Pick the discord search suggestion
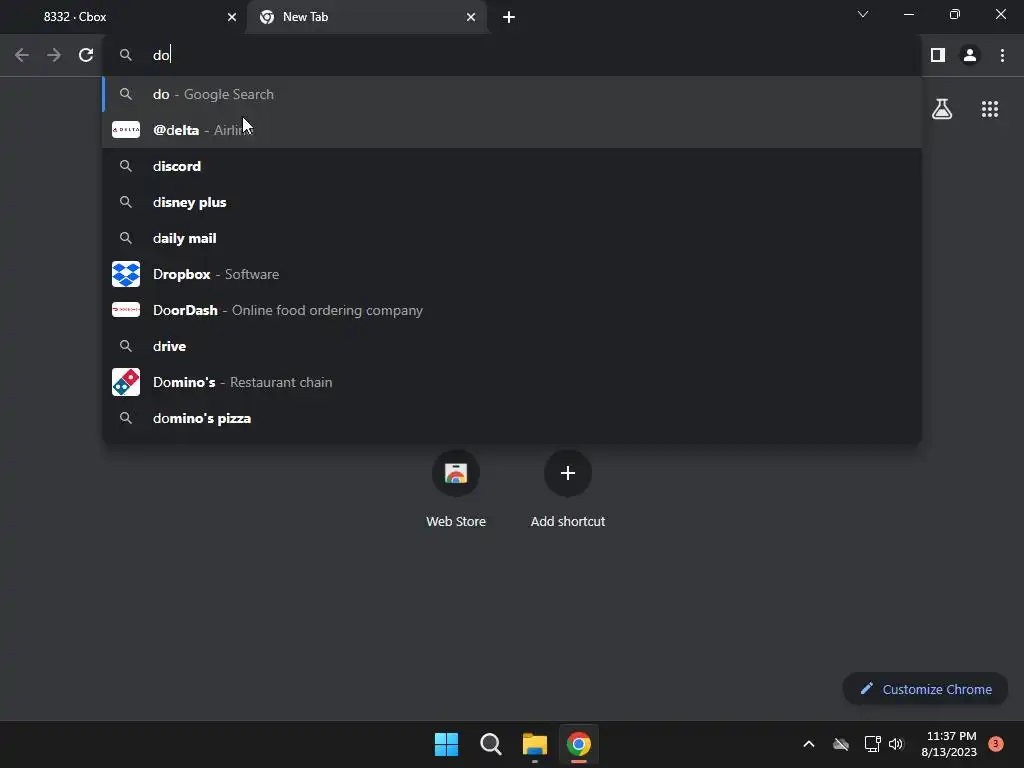1024x768 pixels. 512,166
